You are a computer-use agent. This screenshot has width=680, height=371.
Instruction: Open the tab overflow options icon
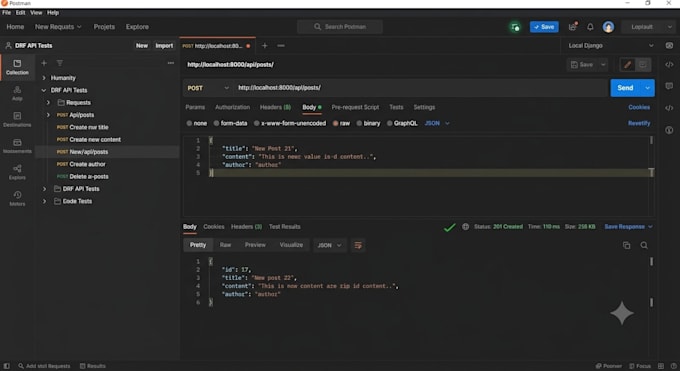coord(281,46)
